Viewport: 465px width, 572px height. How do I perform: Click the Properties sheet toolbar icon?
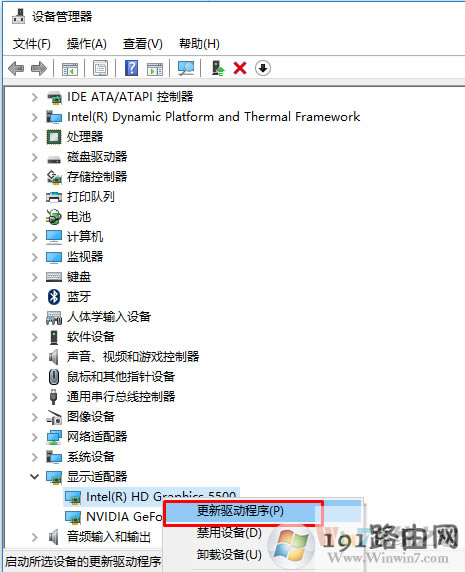[100, 68]
